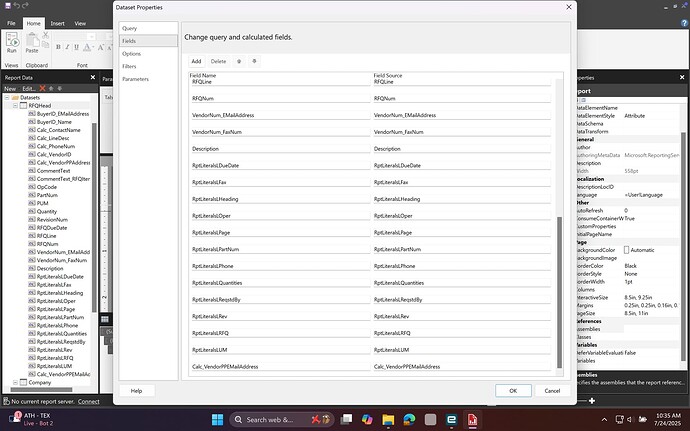This screenshot has width=690, height=431.
Task: Click the Connect link in status bar
Action: click(x=88, y=402)
